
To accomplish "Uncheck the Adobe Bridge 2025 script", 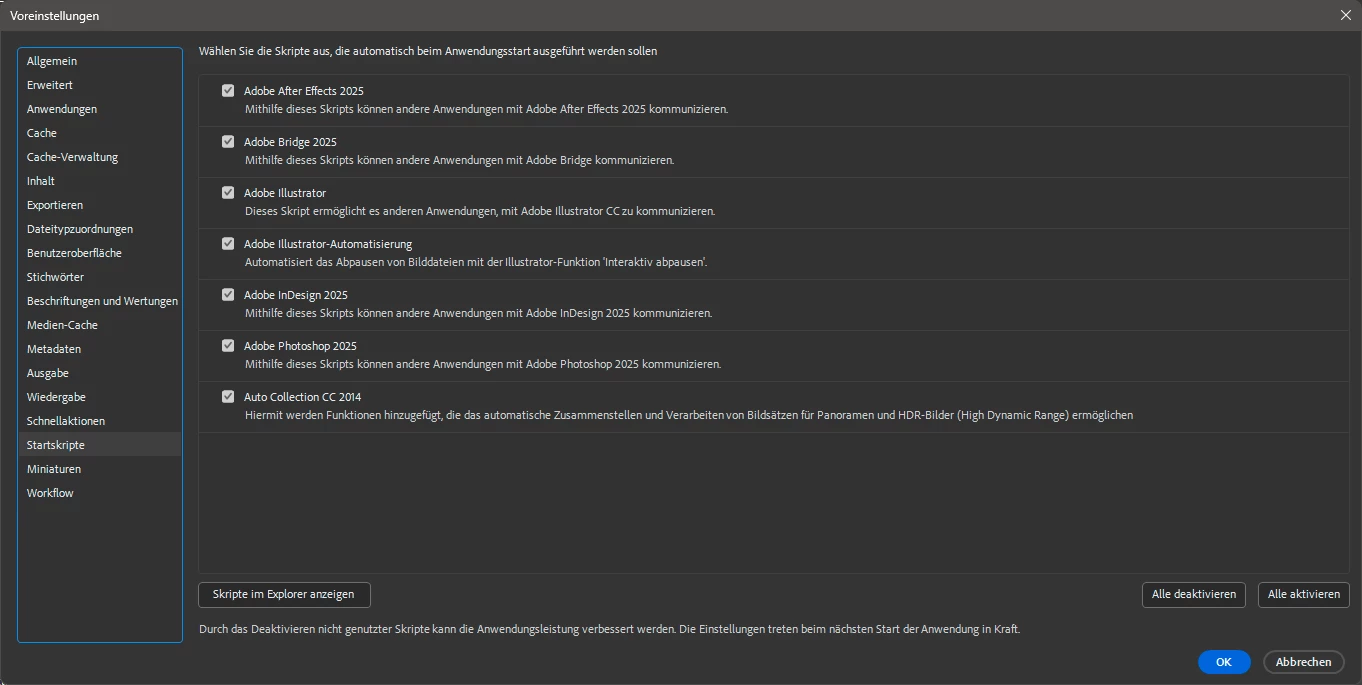I will point(228,141).
